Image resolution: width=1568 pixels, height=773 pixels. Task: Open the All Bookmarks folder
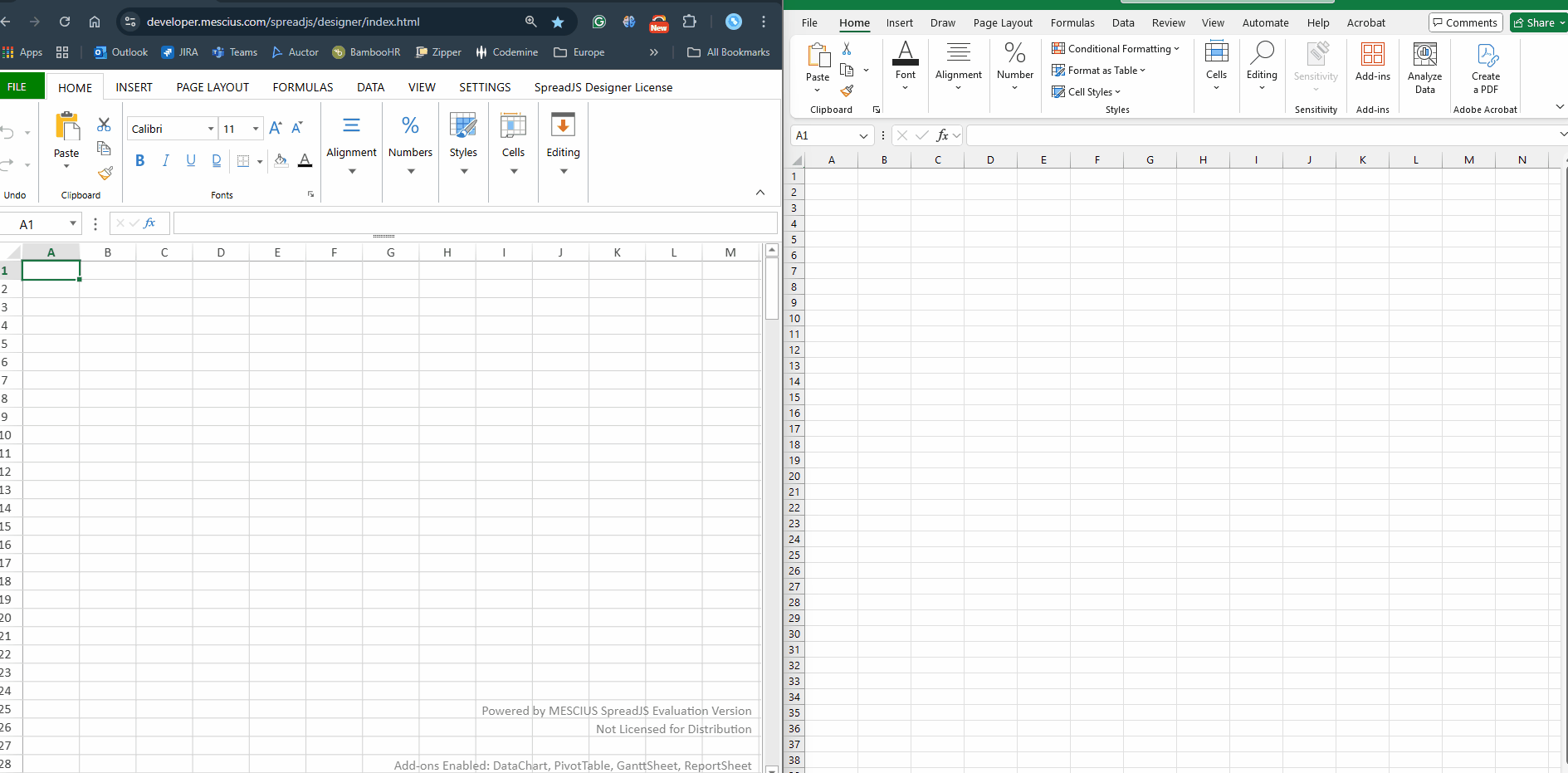coord(729,52)
